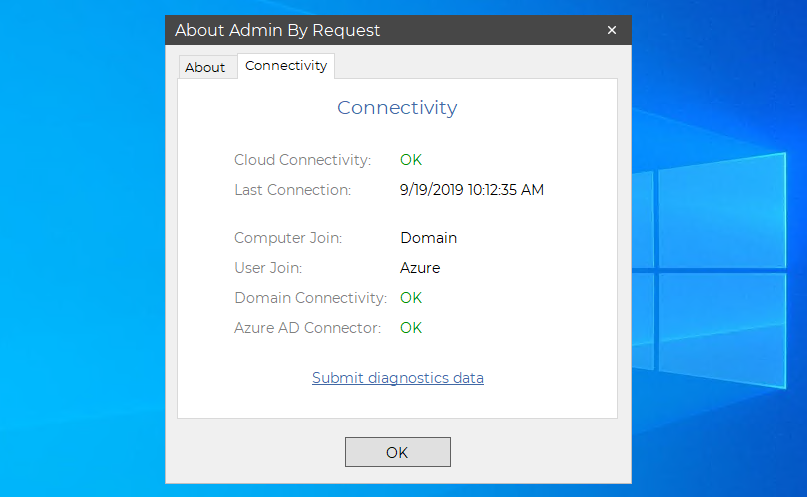Click the Submit diagnostics data link

[x=398, y=378]
